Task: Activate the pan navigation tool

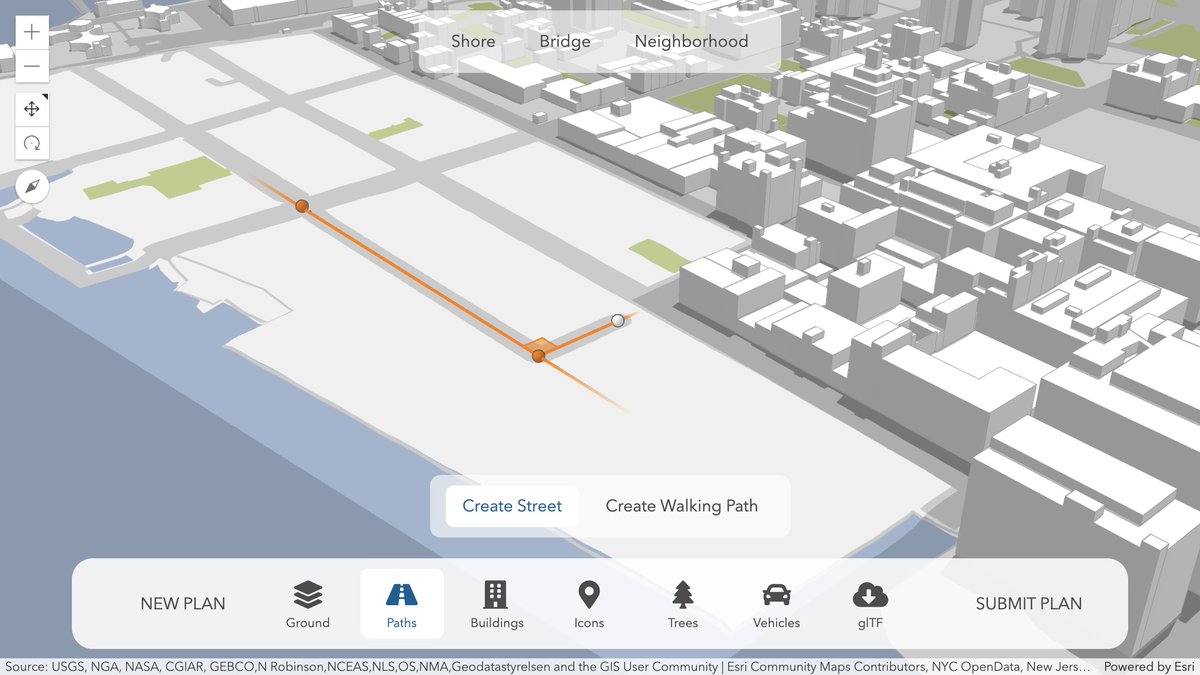Action: (32, 109)
